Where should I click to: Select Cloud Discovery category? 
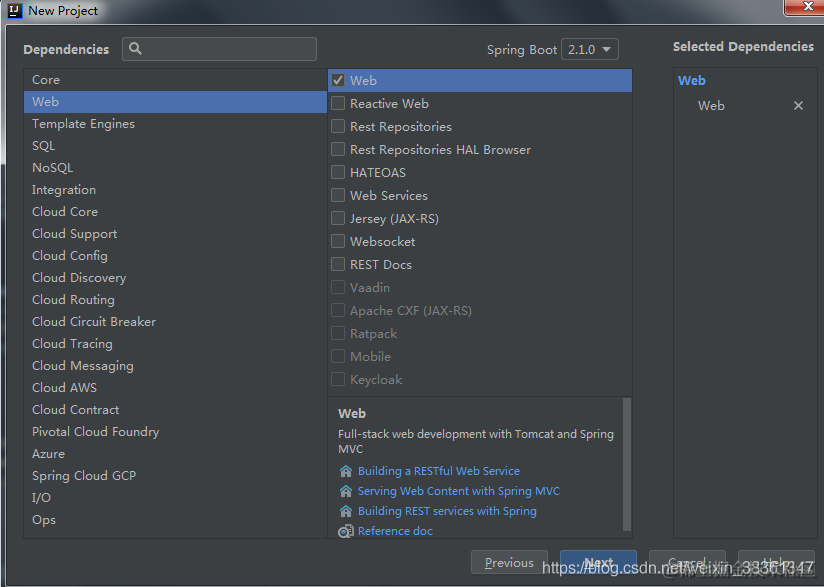click(x=175, y=277)
